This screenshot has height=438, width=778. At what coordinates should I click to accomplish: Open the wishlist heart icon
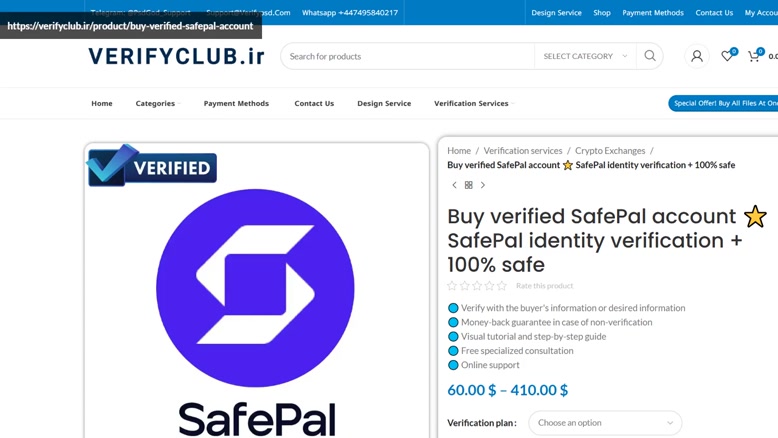pos(727,56)
